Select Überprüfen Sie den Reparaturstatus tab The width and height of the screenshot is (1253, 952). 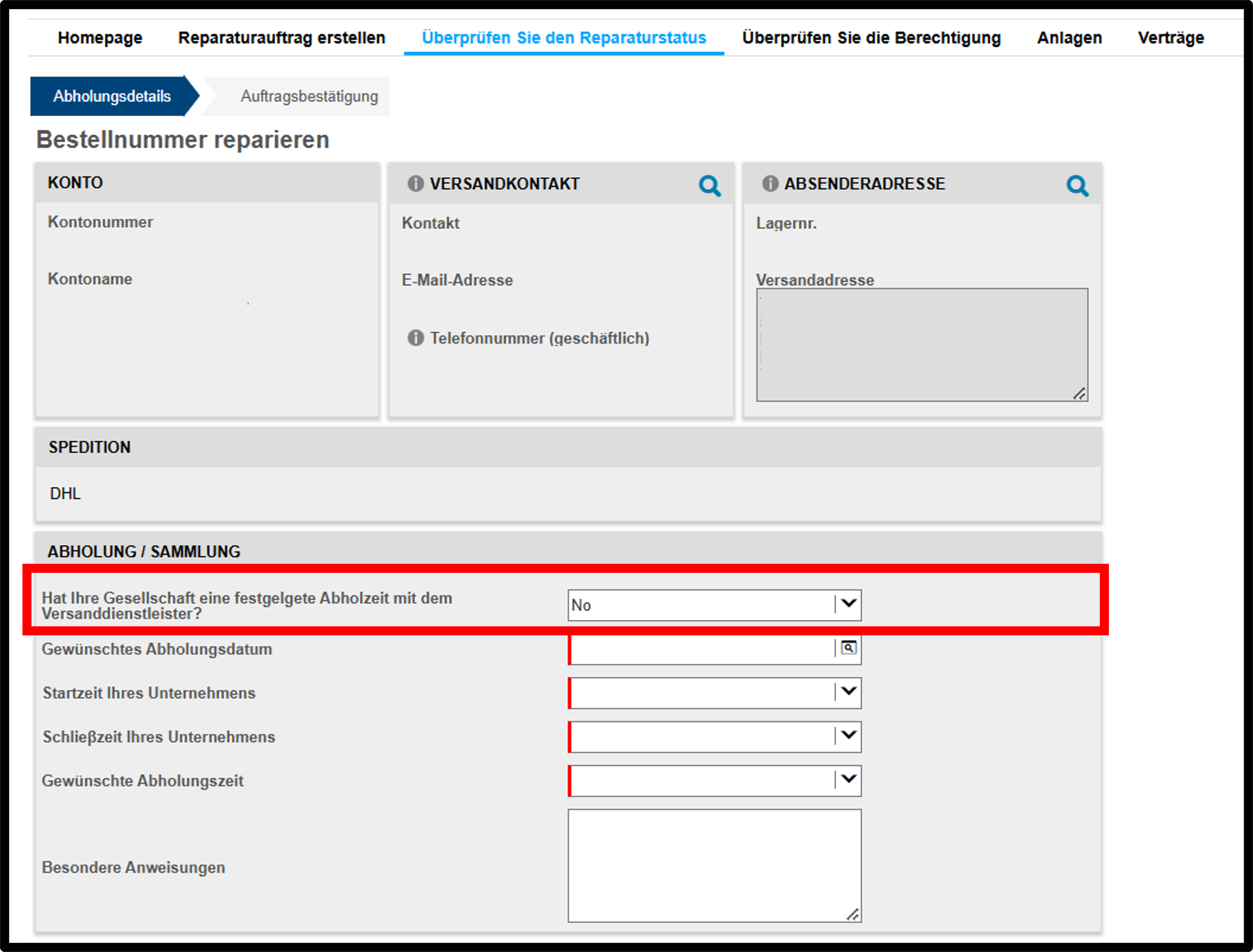[x=564, y=38]
